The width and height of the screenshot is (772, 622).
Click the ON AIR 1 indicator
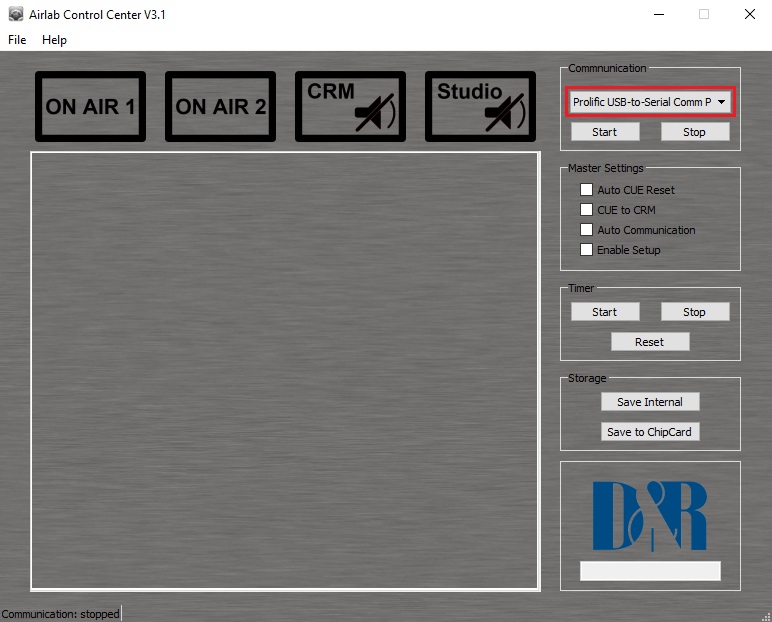tap(90, 106)
